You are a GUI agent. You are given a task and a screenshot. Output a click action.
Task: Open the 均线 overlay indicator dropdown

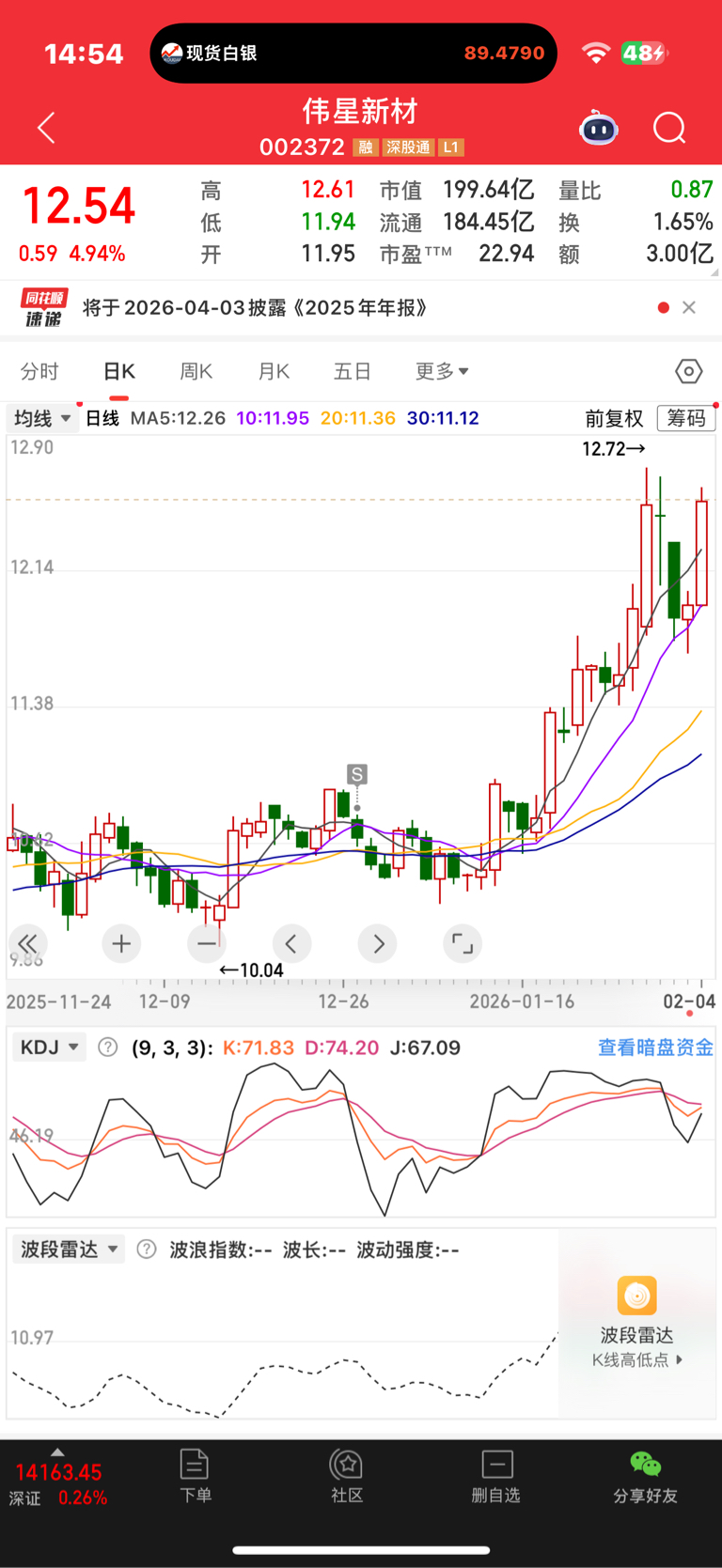tap(42, 418)
